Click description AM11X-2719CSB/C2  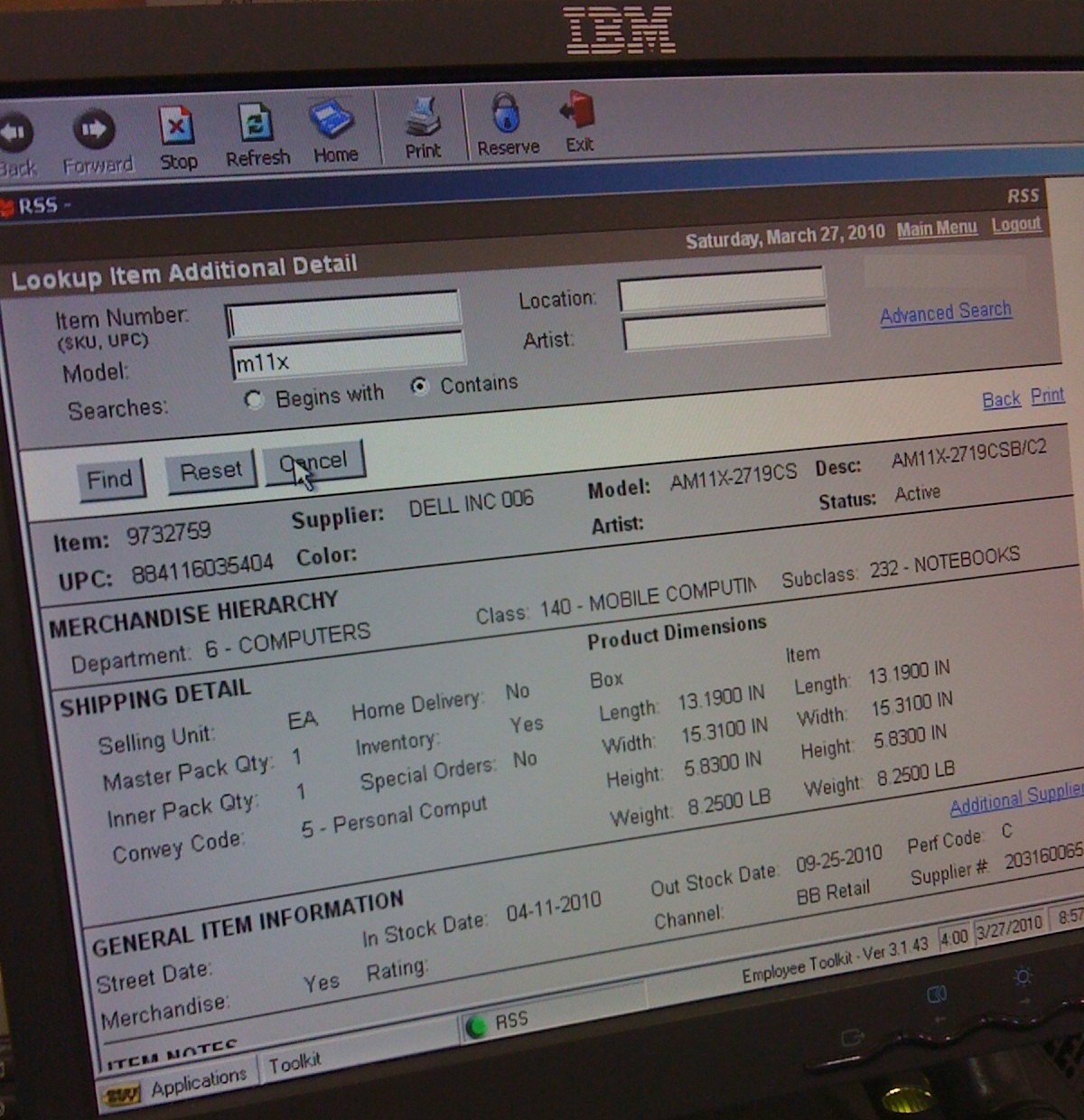(969, 453)
